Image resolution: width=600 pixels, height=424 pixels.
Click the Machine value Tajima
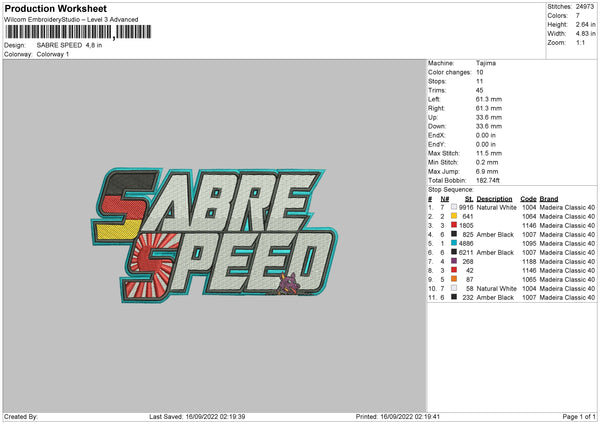[x=486, y=63]
